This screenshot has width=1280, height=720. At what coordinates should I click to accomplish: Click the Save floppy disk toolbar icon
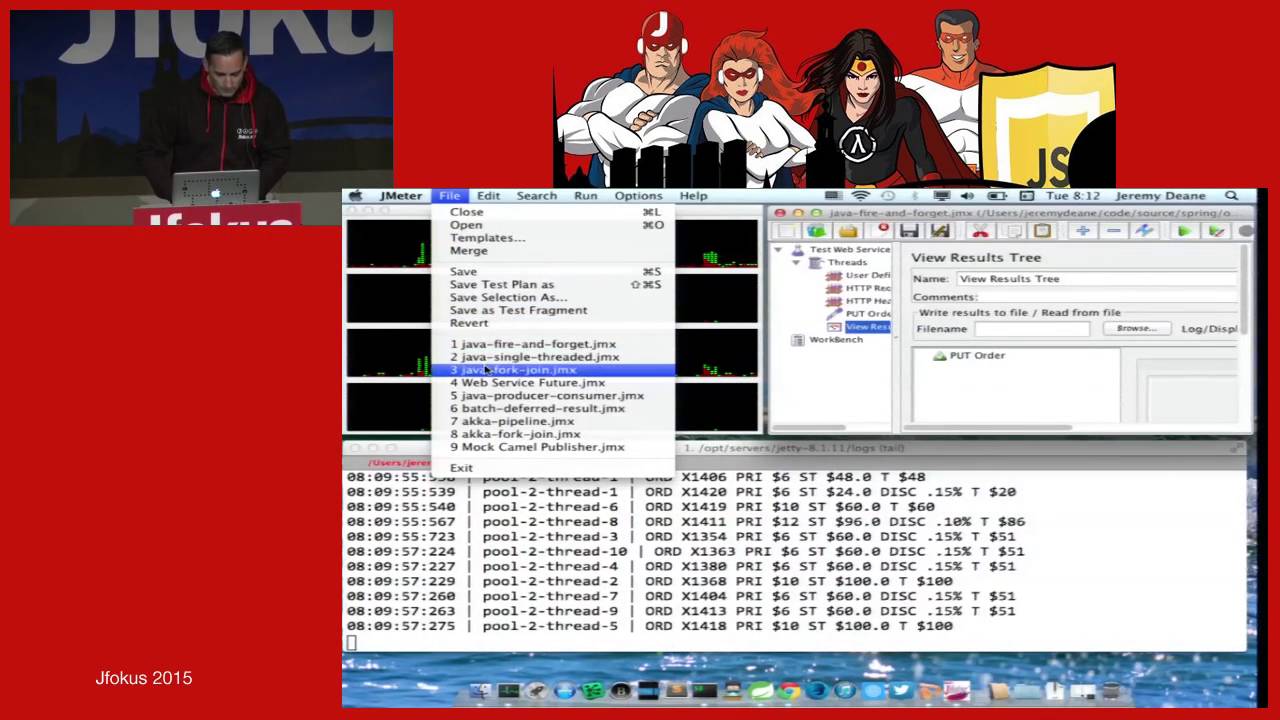click(x=909, y=231)
